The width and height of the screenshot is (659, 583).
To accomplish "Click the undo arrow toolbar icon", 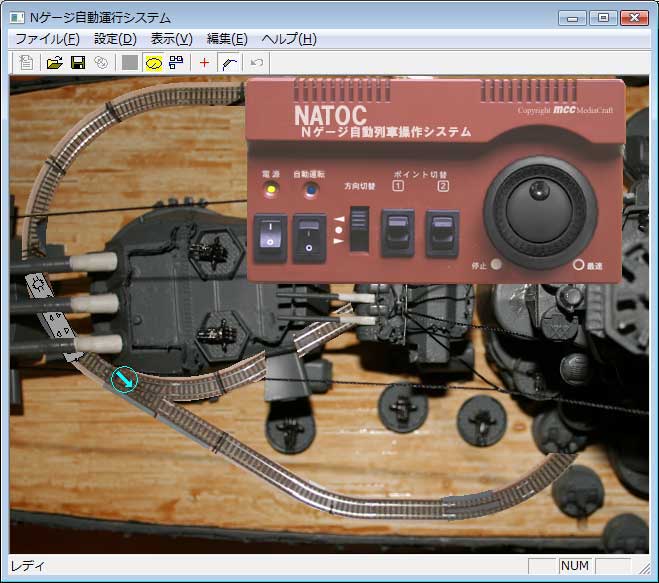I will coord(256,63).
